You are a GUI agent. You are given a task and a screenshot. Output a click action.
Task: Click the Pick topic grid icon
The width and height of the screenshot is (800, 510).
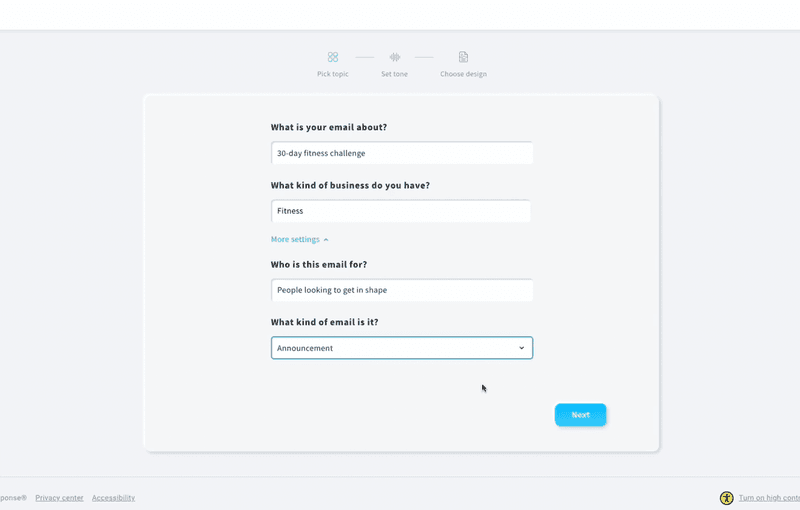coord(333,57)
